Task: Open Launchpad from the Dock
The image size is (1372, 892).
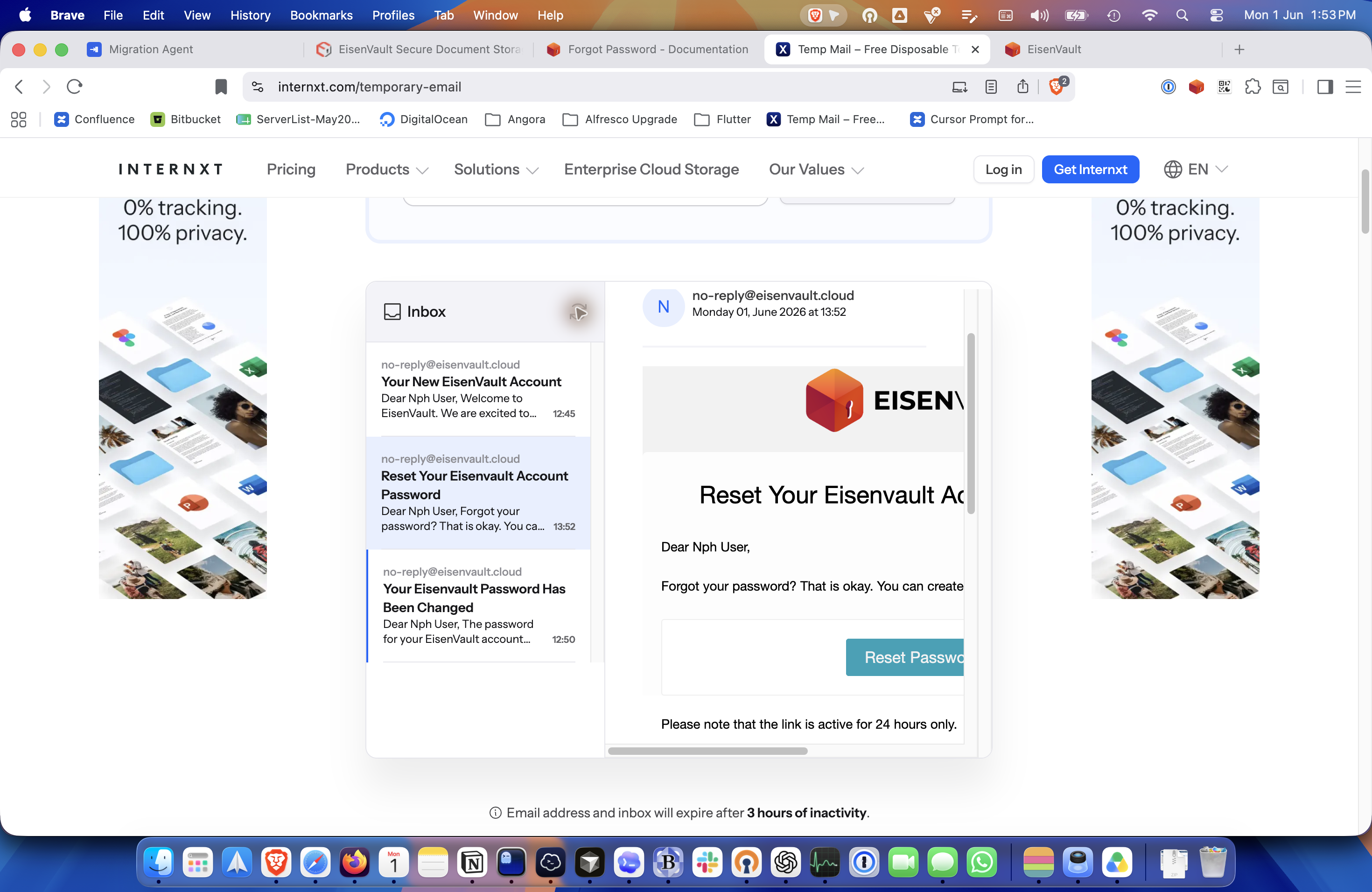Action: pyautogui.click(x=198, y=862)
